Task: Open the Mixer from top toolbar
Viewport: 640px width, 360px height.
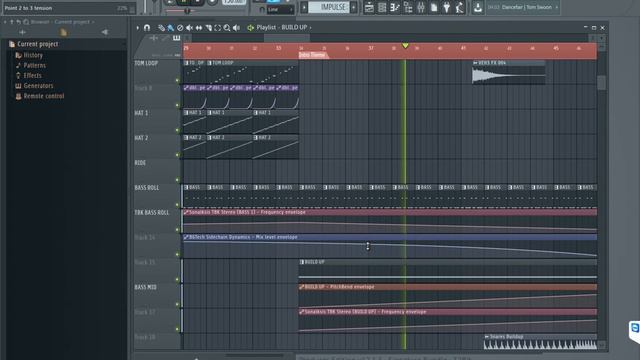Action: [x=421, y=7]
